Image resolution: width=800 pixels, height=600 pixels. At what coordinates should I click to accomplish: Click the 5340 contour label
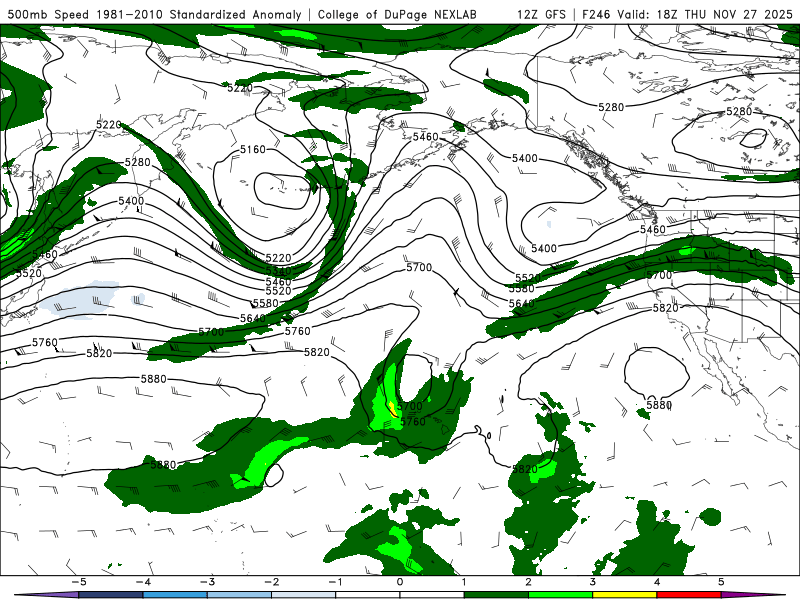point(279,270)
